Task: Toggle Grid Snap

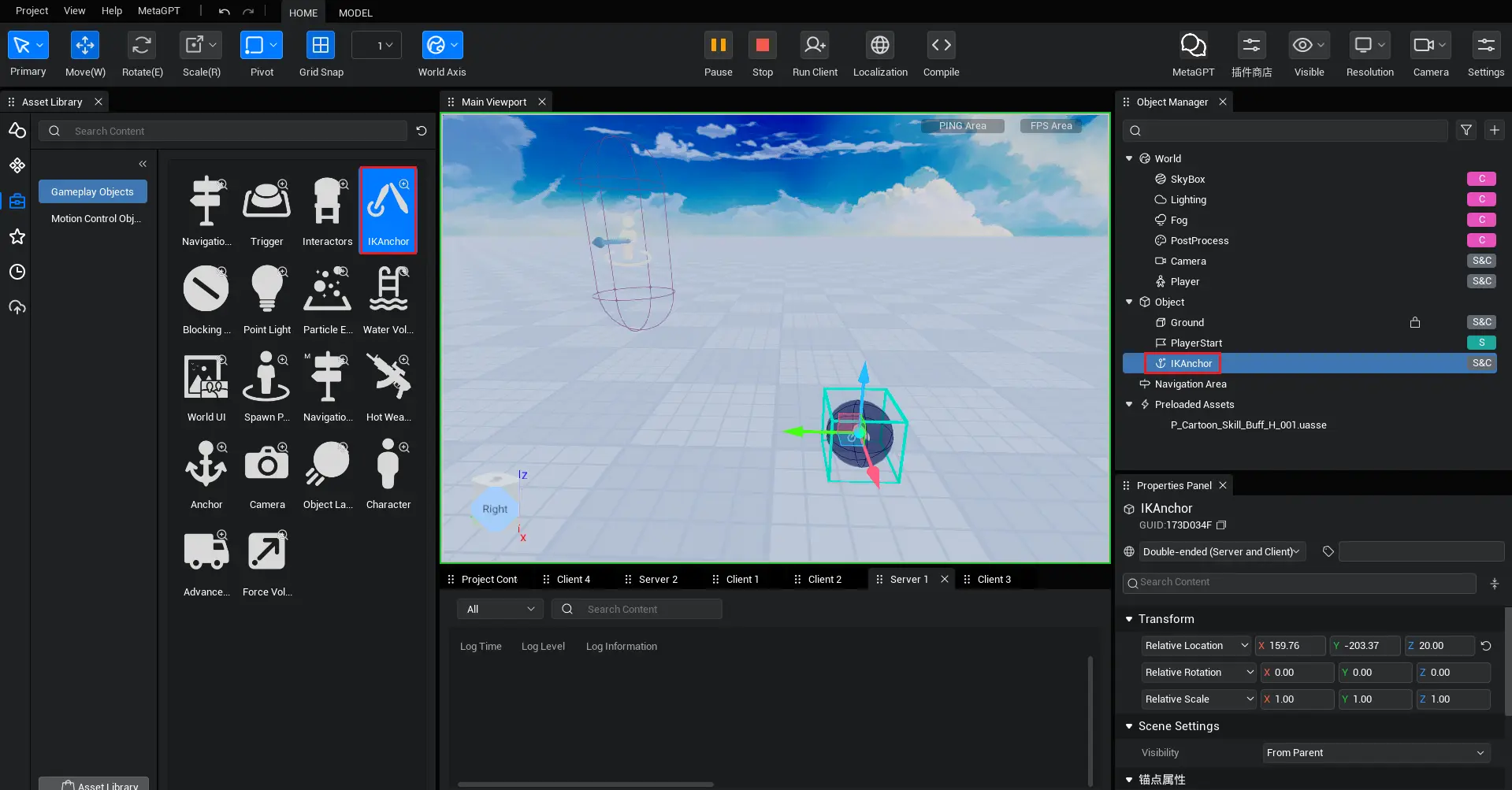Action: [x=321, y=45]
